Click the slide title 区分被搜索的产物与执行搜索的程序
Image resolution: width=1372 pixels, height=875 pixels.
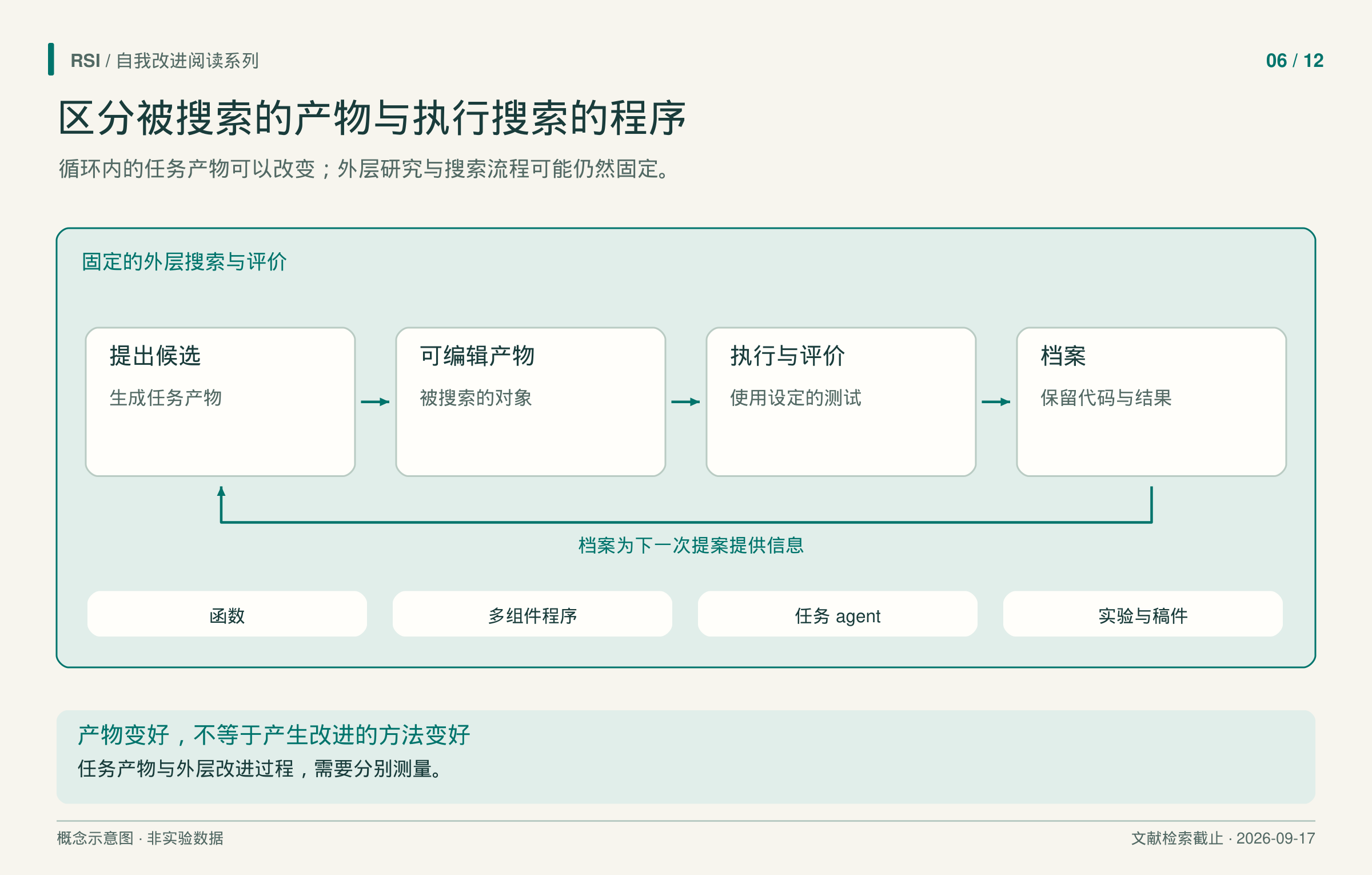coord(372,118)
